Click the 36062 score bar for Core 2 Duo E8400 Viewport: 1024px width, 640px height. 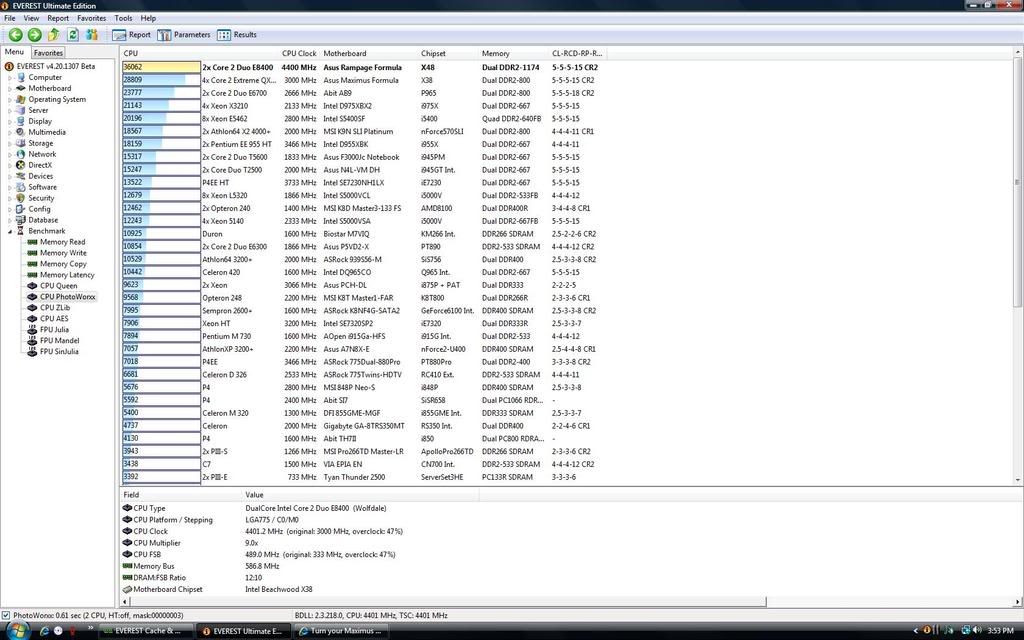pos(161,67)
